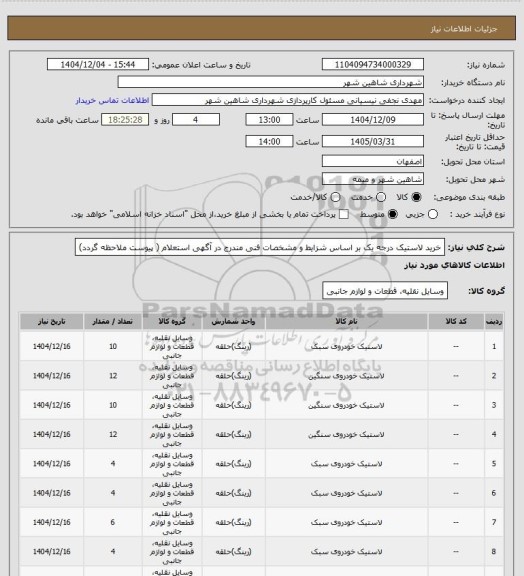Click the response deadline date 1404/12/09
Screen dimensions: 524x576
[373, 120]
